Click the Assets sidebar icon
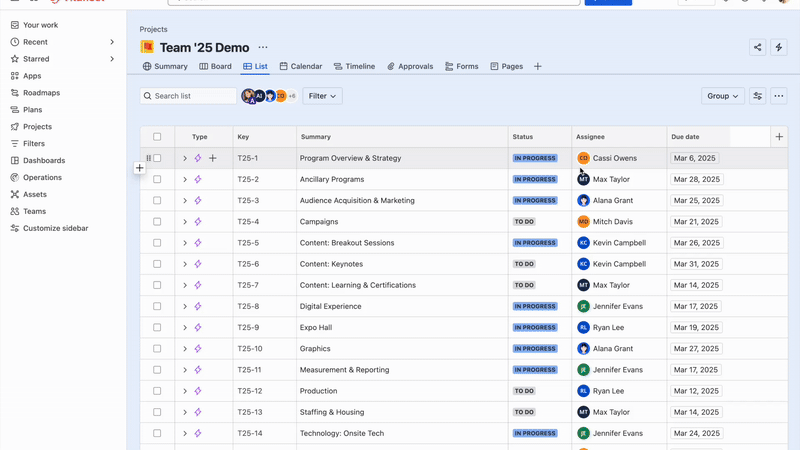This screenshot has height=450, width=800. click(x=15, y=194)
